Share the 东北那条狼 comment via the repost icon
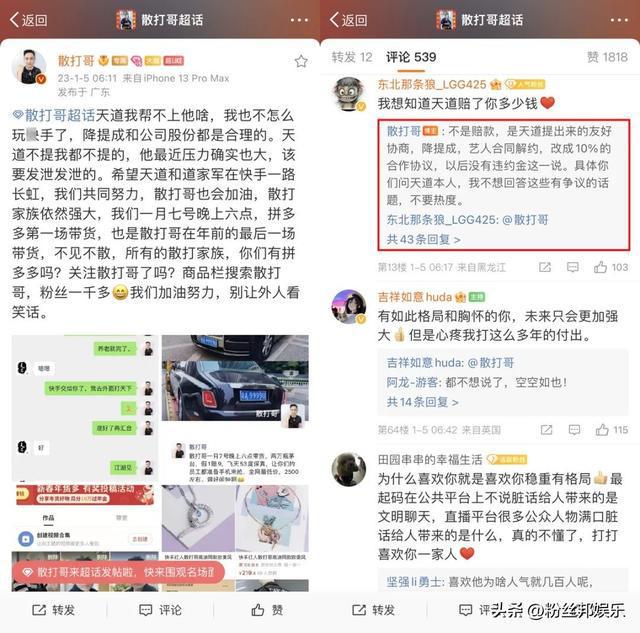The height and width of the screenshot is (633, 640). coord(544,267)
